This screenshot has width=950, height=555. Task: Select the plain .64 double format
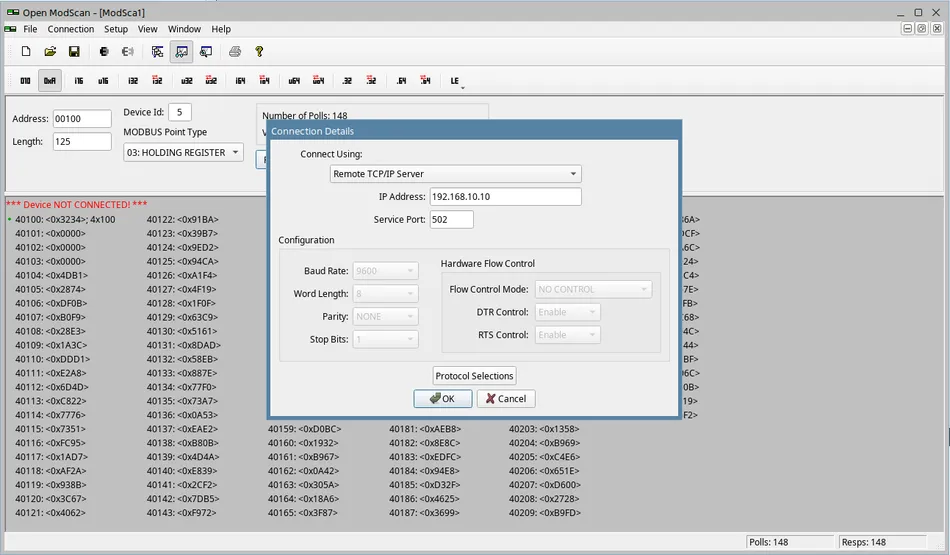tap(401, 81)
